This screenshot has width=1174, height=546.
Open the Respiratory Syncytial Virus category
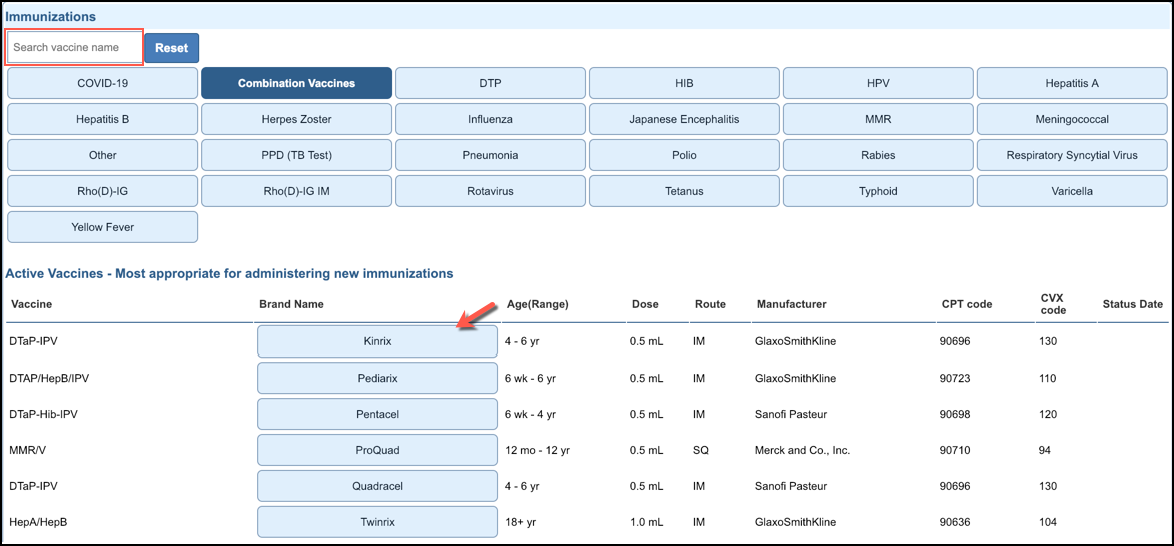[1072, 155]
